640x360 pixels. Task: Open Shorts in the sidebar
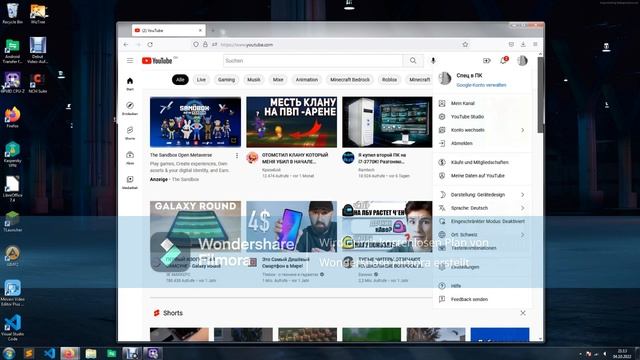[130, 133]
